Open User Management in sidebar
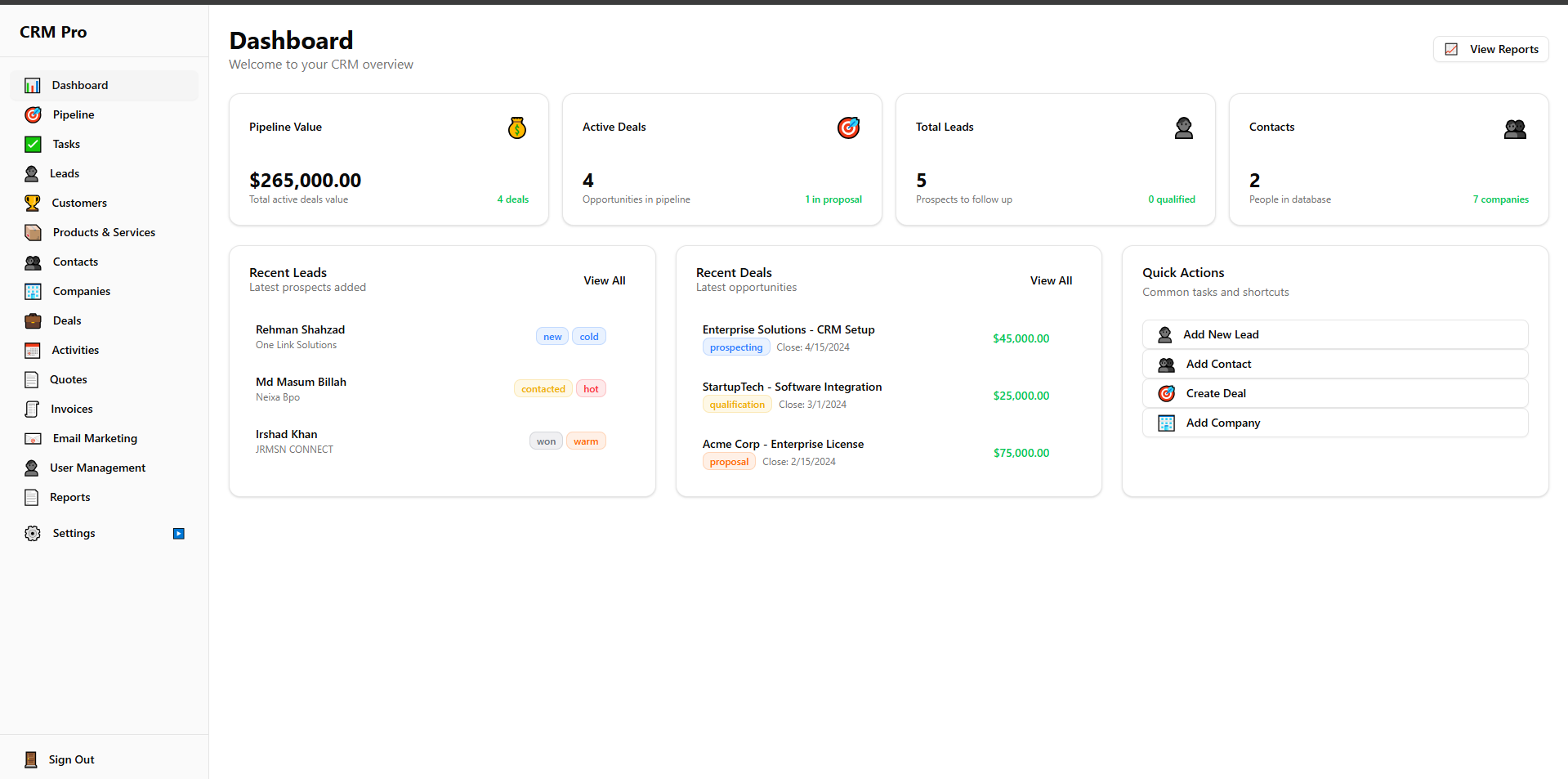 click(x=97, y=468)
